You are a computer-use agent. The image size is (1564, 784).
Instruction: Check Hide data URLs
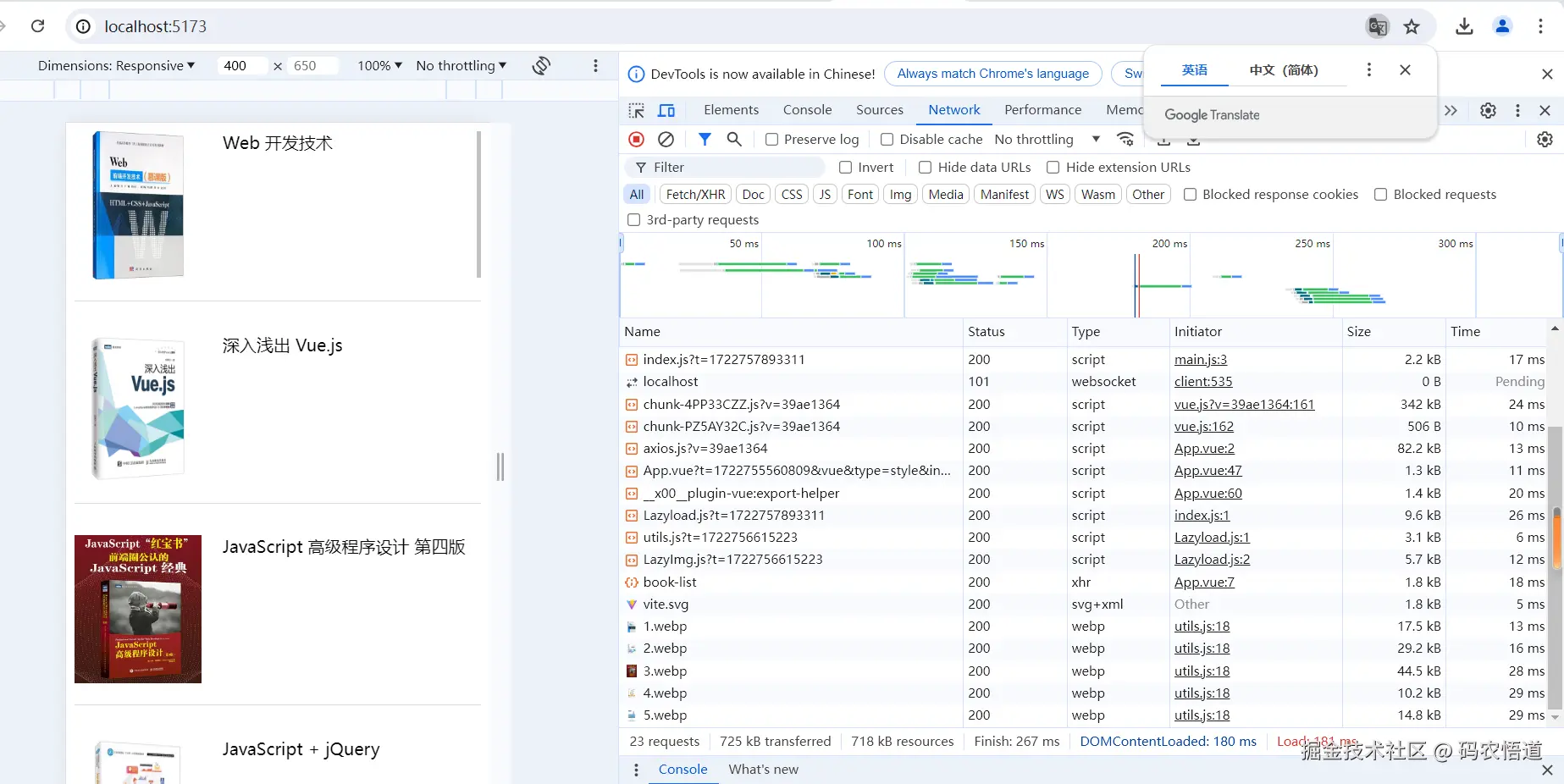[926, 168]
